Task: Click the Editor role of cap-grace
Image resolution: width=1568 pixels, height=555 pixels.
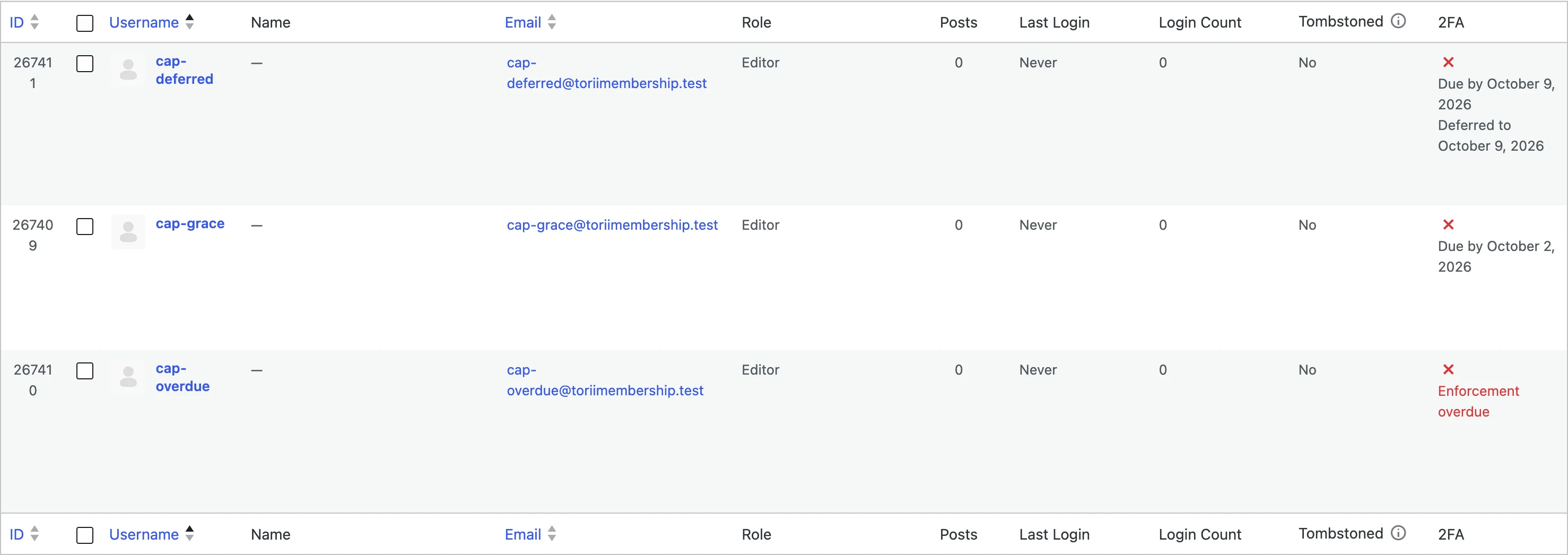Action: 760,225
